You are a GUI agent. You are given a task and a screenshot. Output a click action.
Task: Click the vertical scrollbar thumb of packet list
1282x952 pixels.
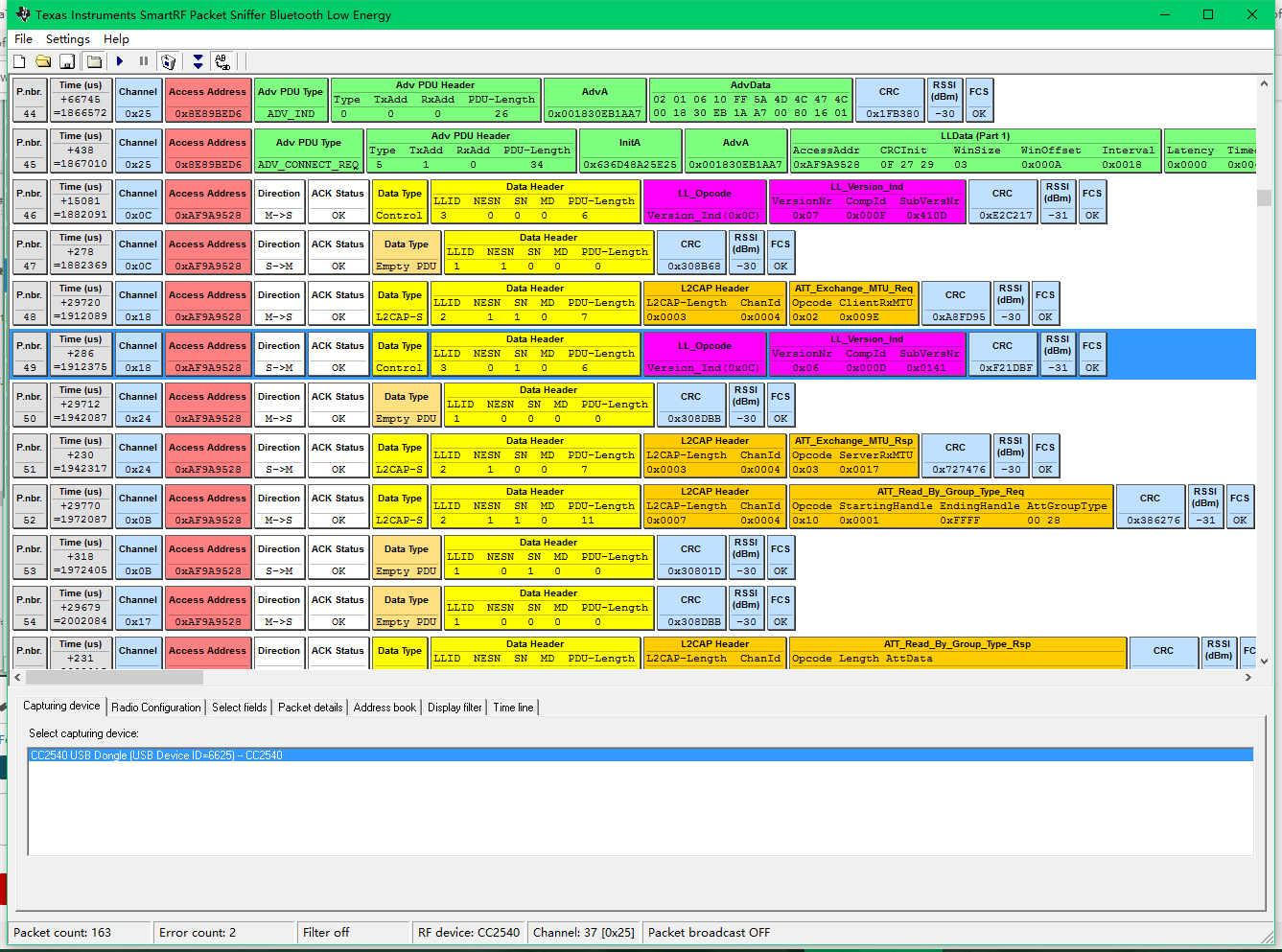pyautogui.click(x=1264, y=197)
